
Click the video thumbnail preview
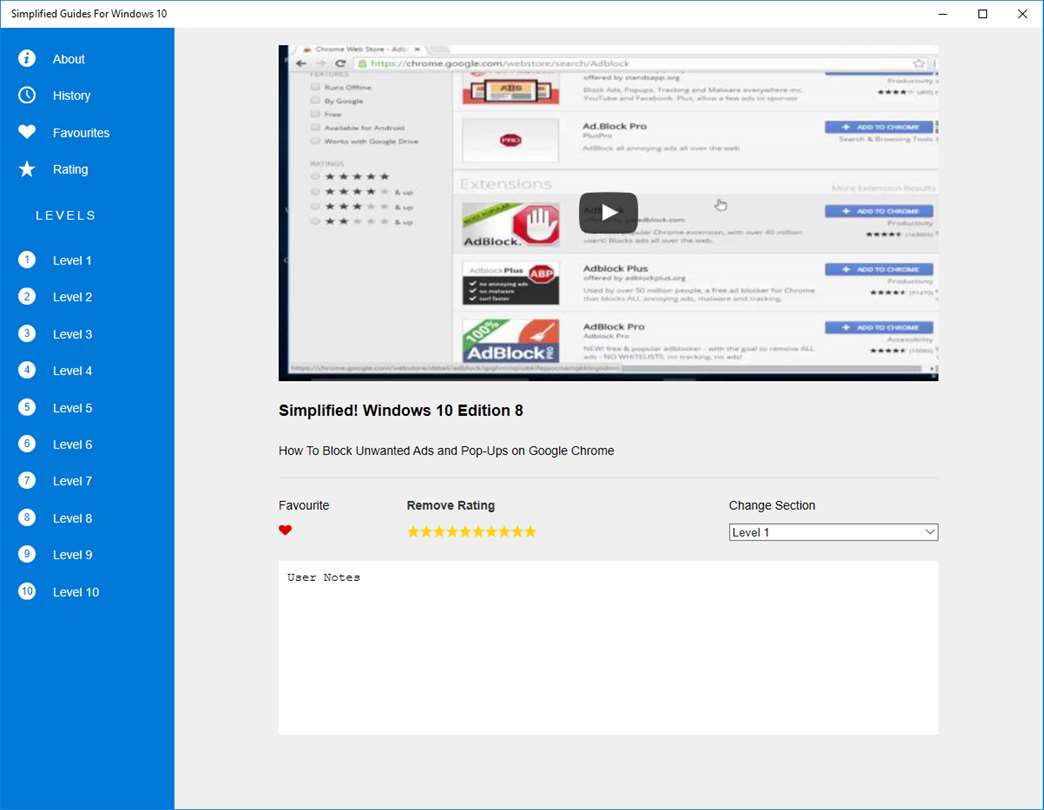click(x=608, y=213)
